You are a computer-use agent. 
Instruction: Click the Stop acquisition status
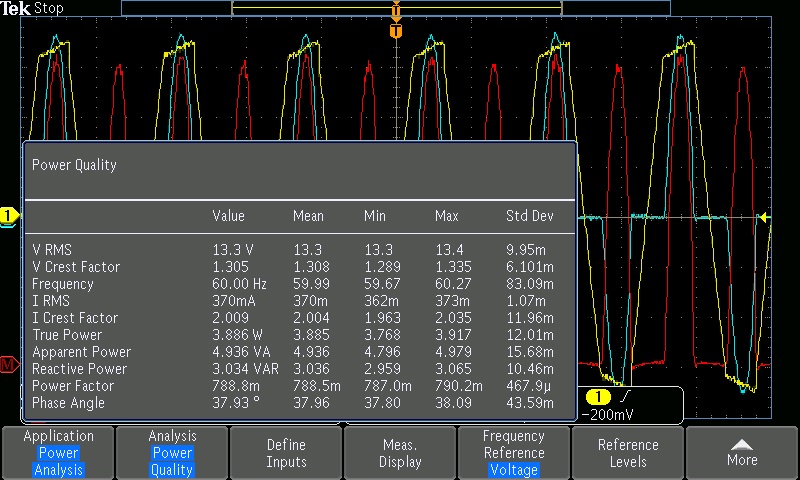(48, 8)
